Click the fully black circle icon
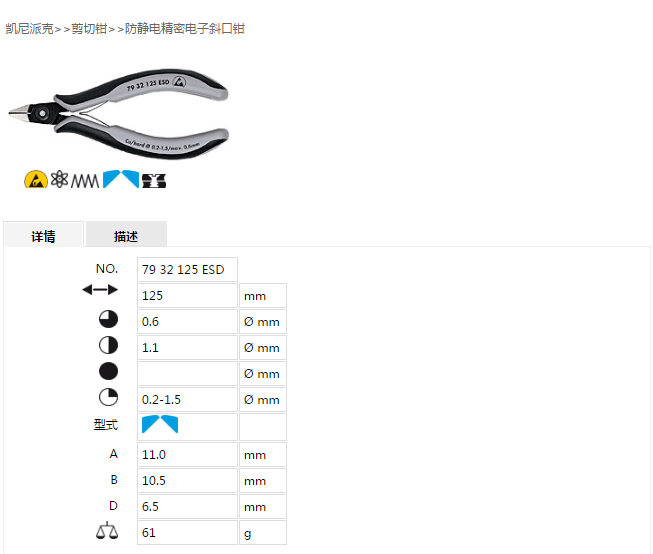 click(108, 371)
